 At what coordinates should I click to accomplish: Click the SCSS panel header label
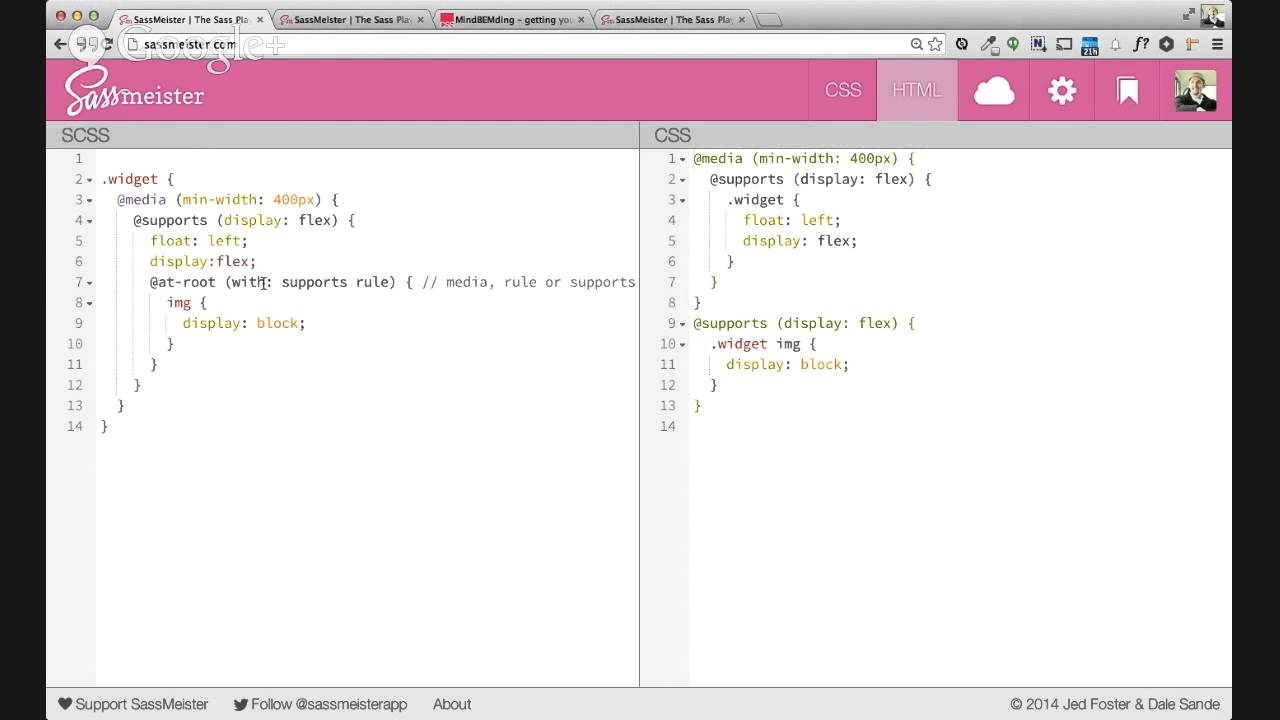pos(86,135)
